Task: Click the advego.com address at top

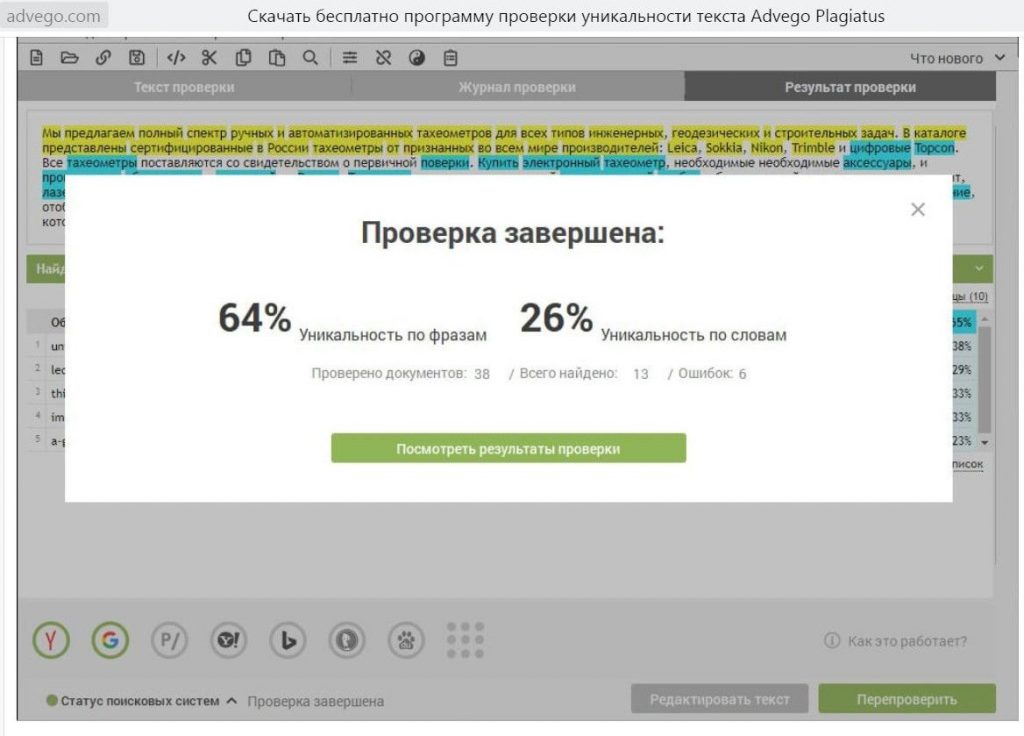Action: pos(54,16)
